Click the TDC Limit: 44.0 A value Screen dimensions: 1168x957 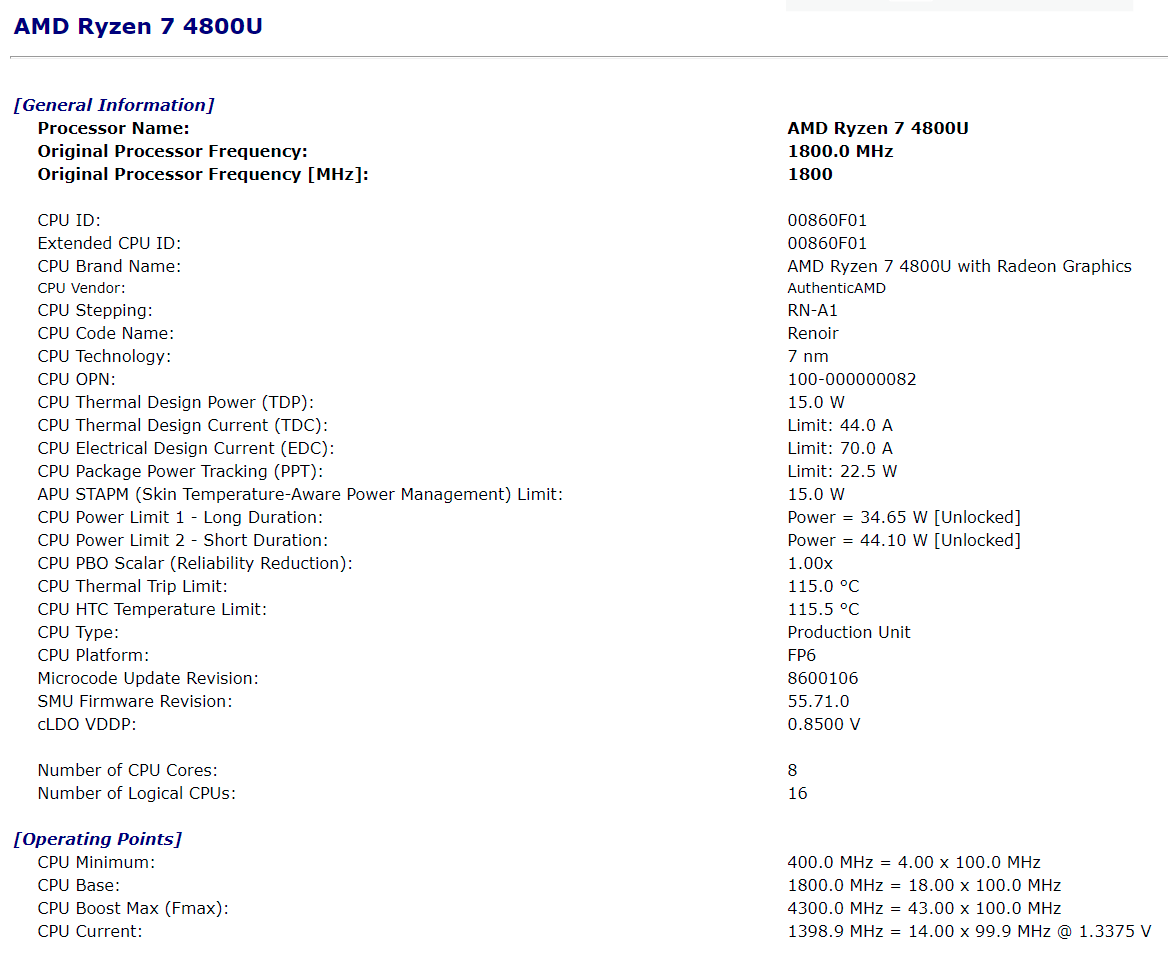[x=840, y=425]
